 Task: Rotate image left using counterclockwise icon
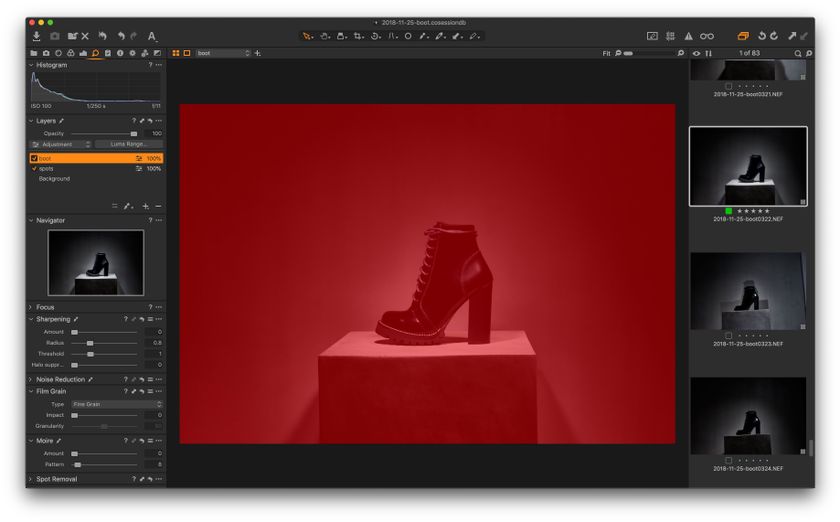(762, 36)
